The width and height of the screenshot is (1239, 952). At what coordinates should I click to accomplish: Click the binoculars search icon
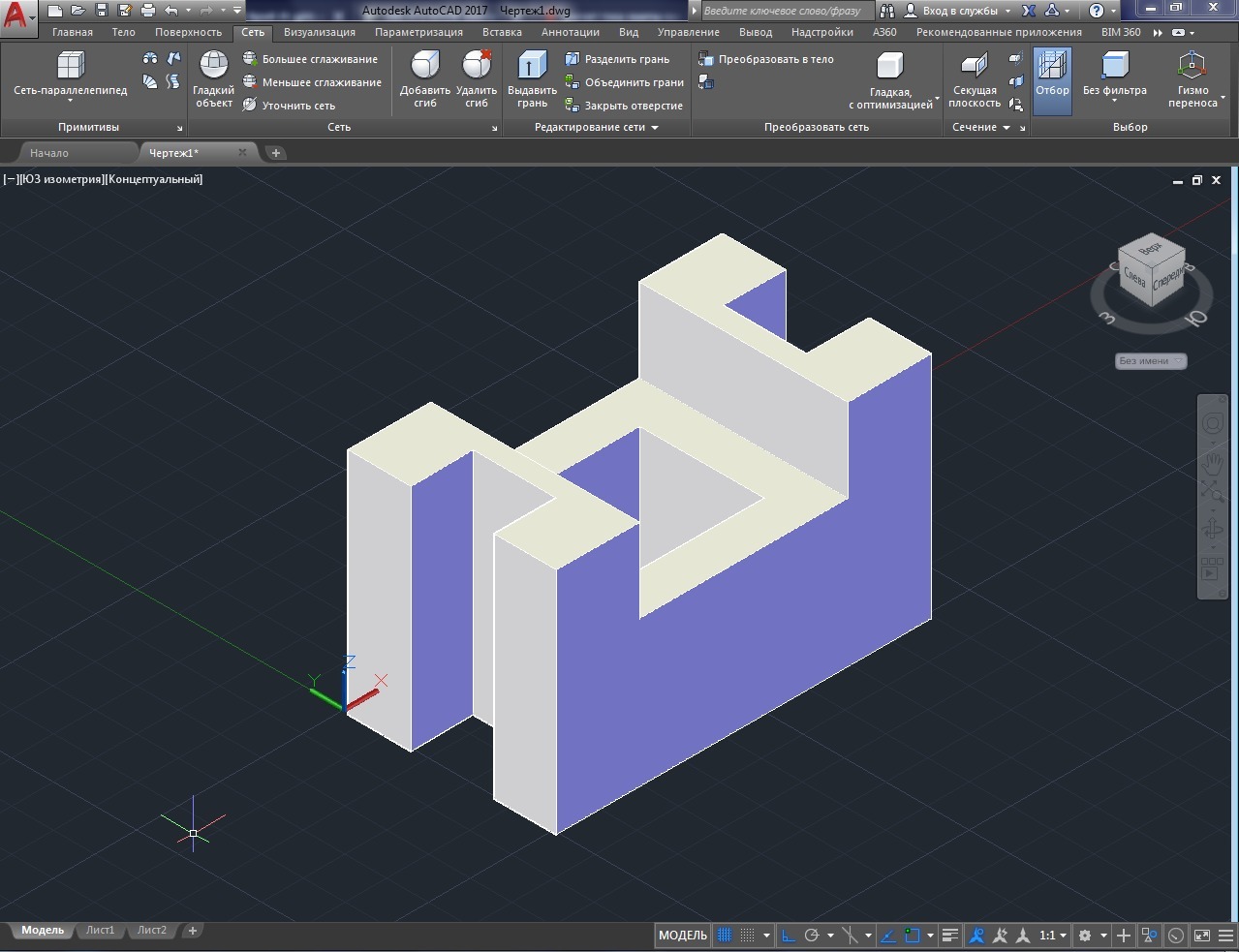click(x=887, y=11)
